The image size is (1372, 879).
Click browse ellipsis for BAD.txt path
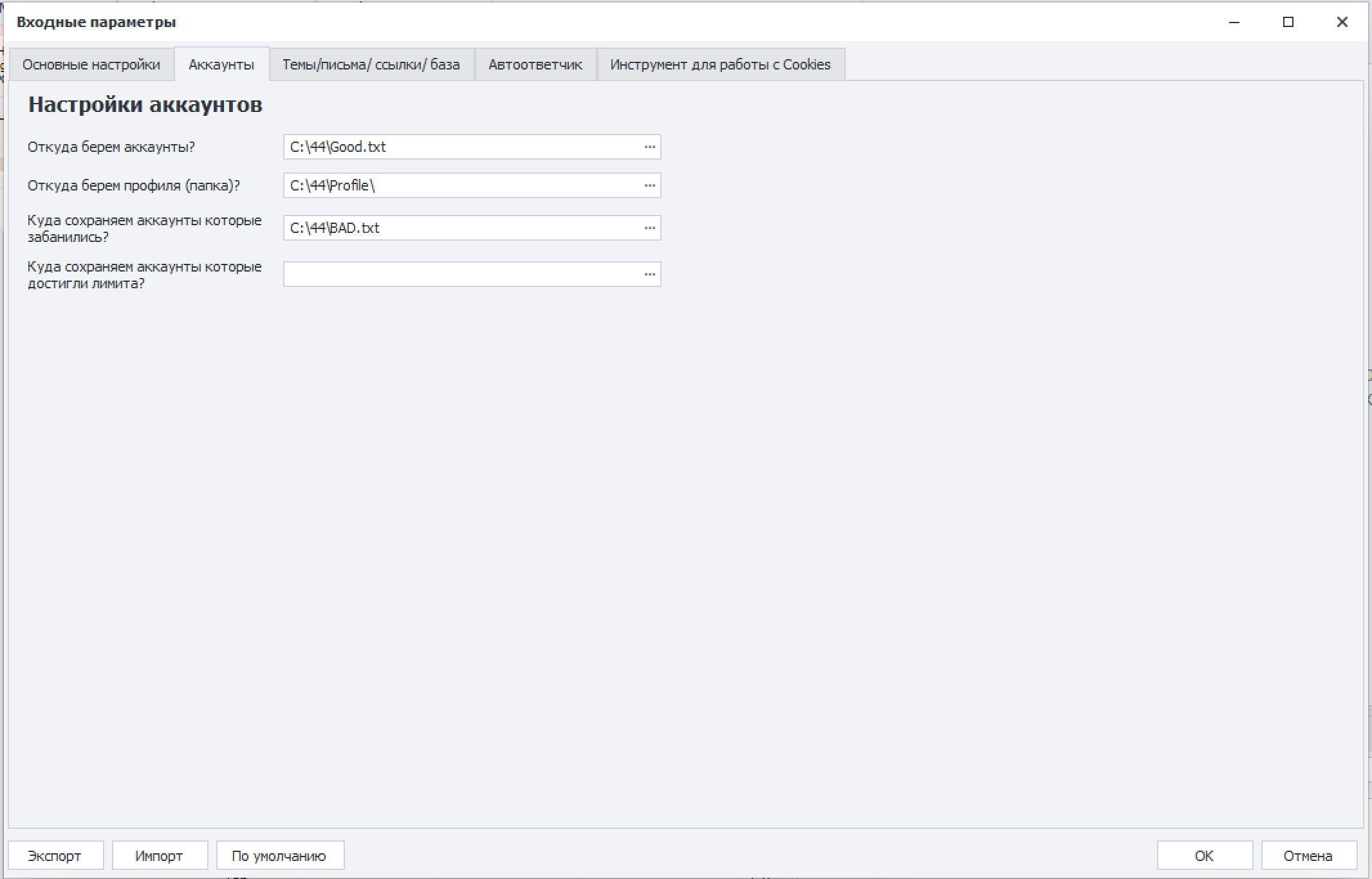point(649,228)
